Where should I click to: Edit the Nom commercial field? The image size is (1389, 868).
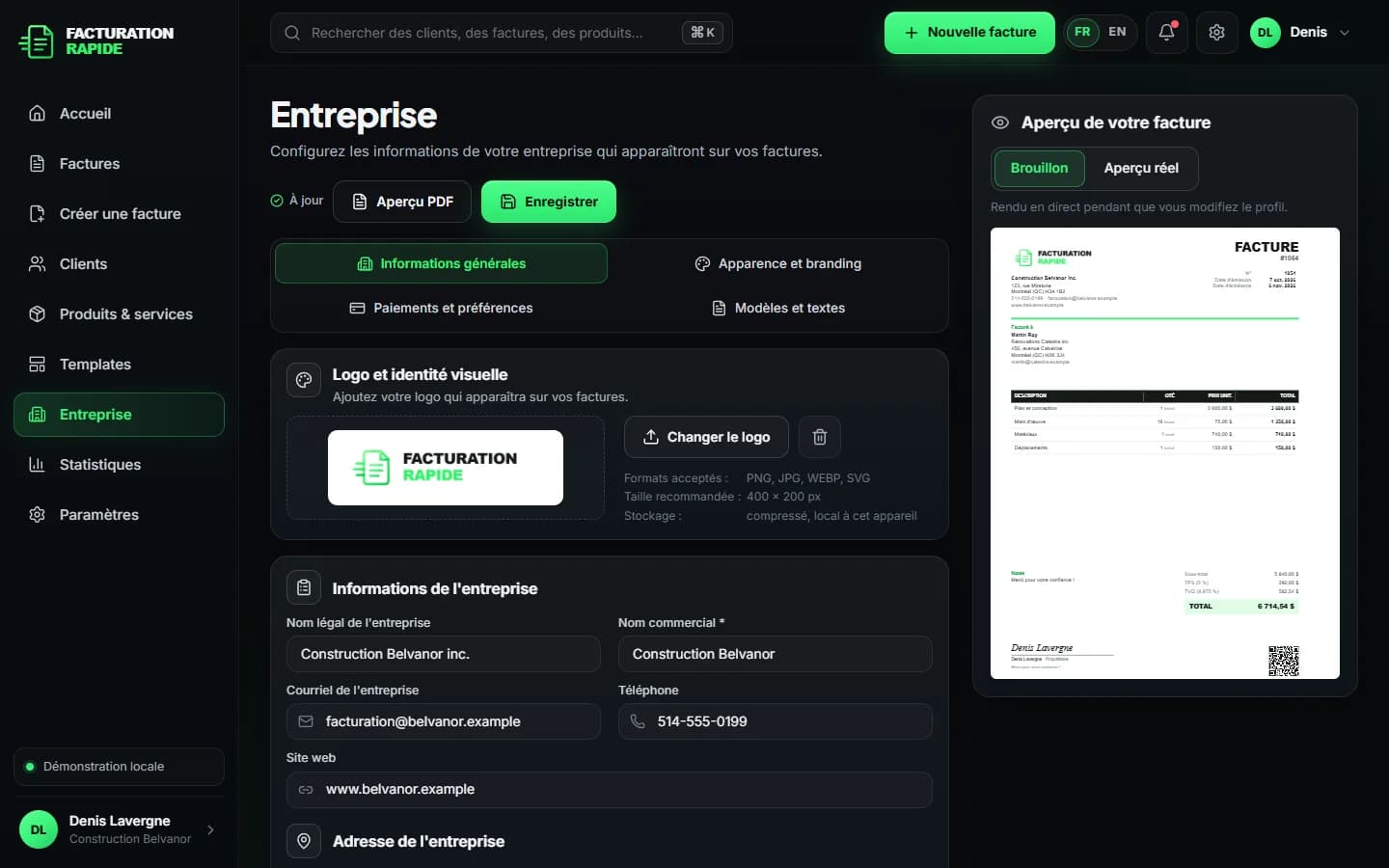776,654
